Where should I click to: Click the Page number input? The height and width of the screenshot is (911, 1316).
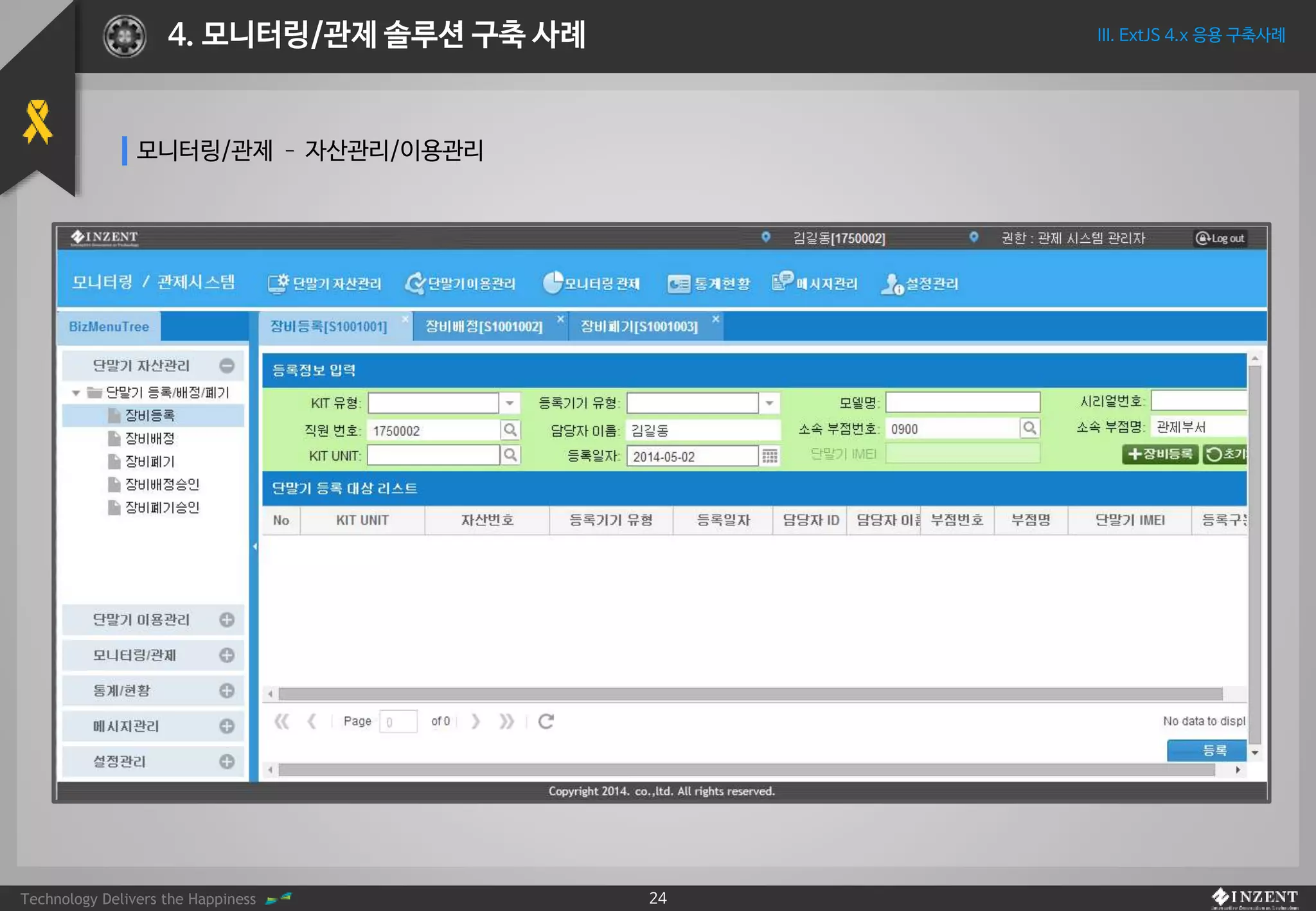tap(398, 721)
